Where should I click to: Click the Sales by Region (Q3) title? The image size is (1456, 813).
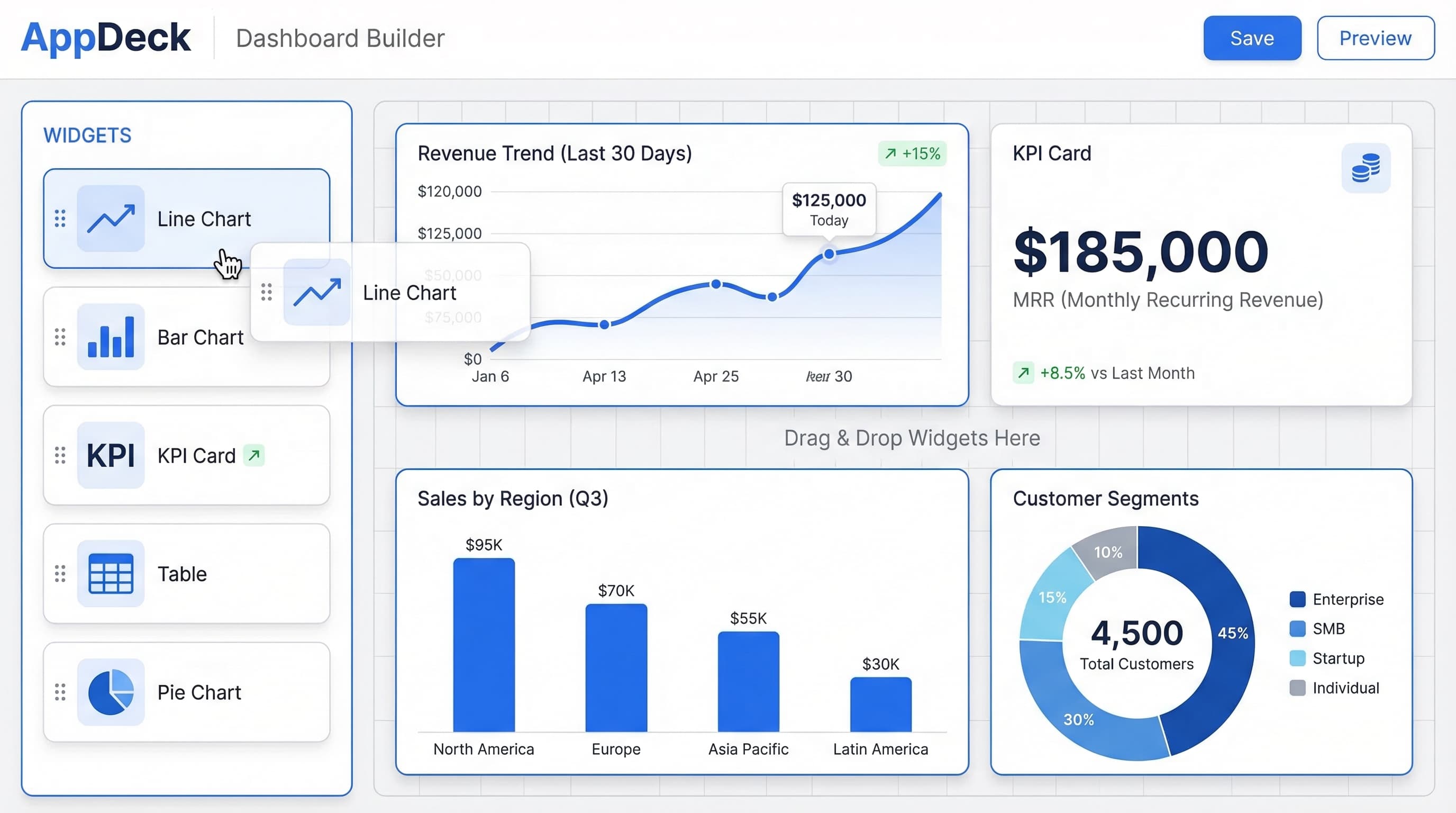(513, 499)
